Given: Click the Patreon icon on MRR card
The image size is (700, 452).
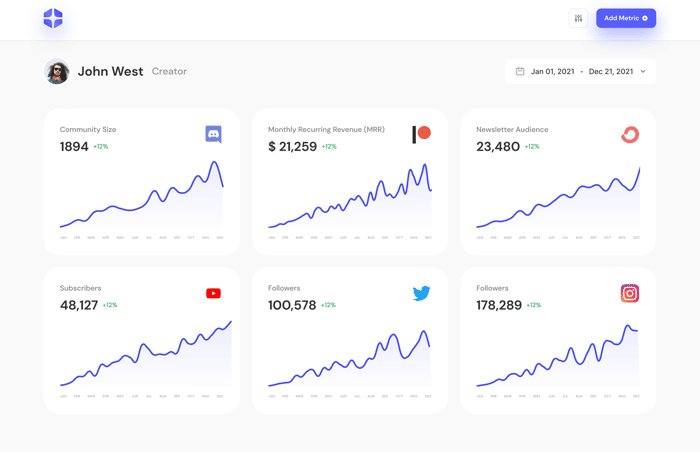Looking at the screenshot, I should (421, 134).
